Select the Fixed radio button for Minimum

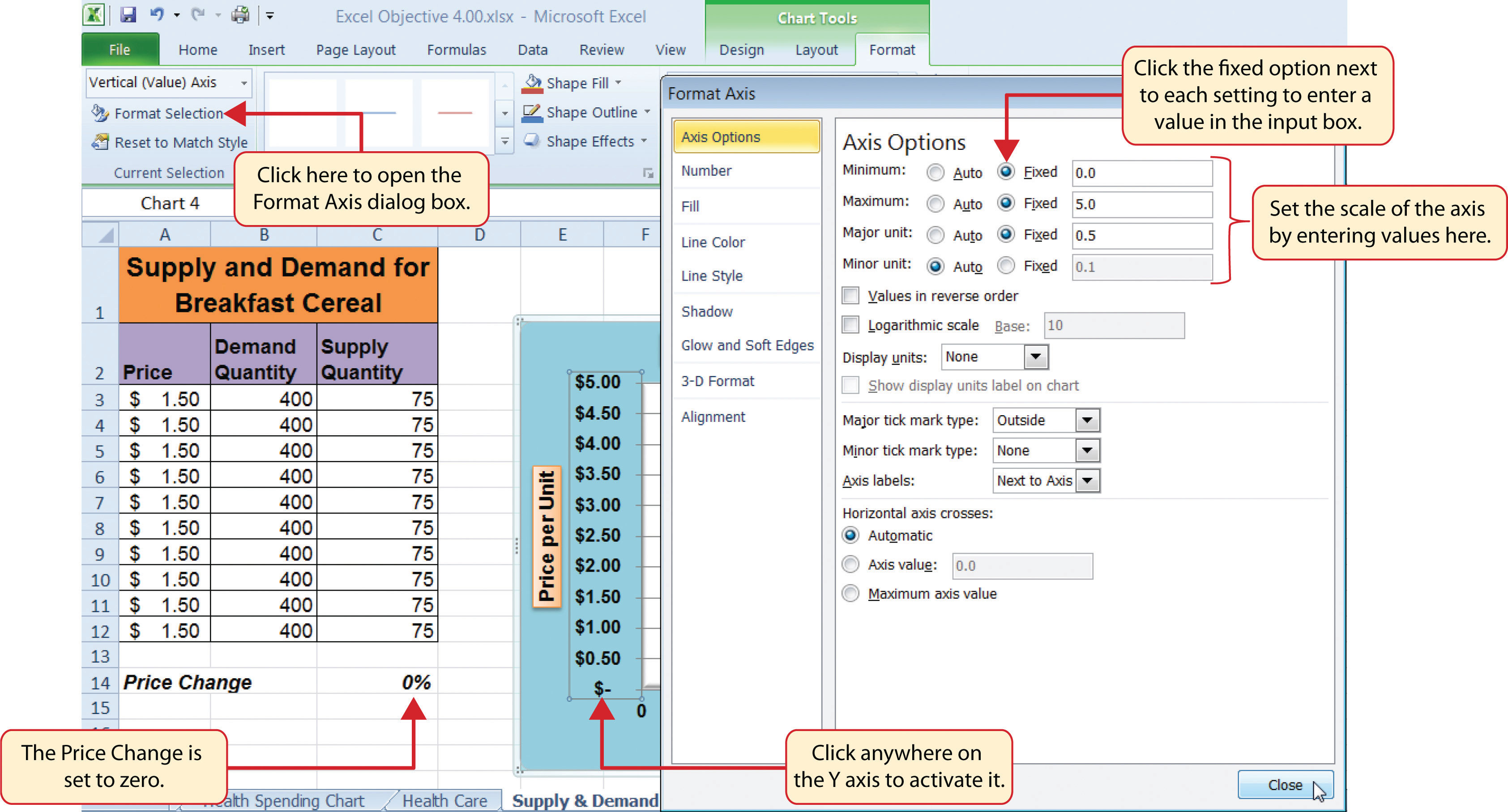click(1006, 170)
